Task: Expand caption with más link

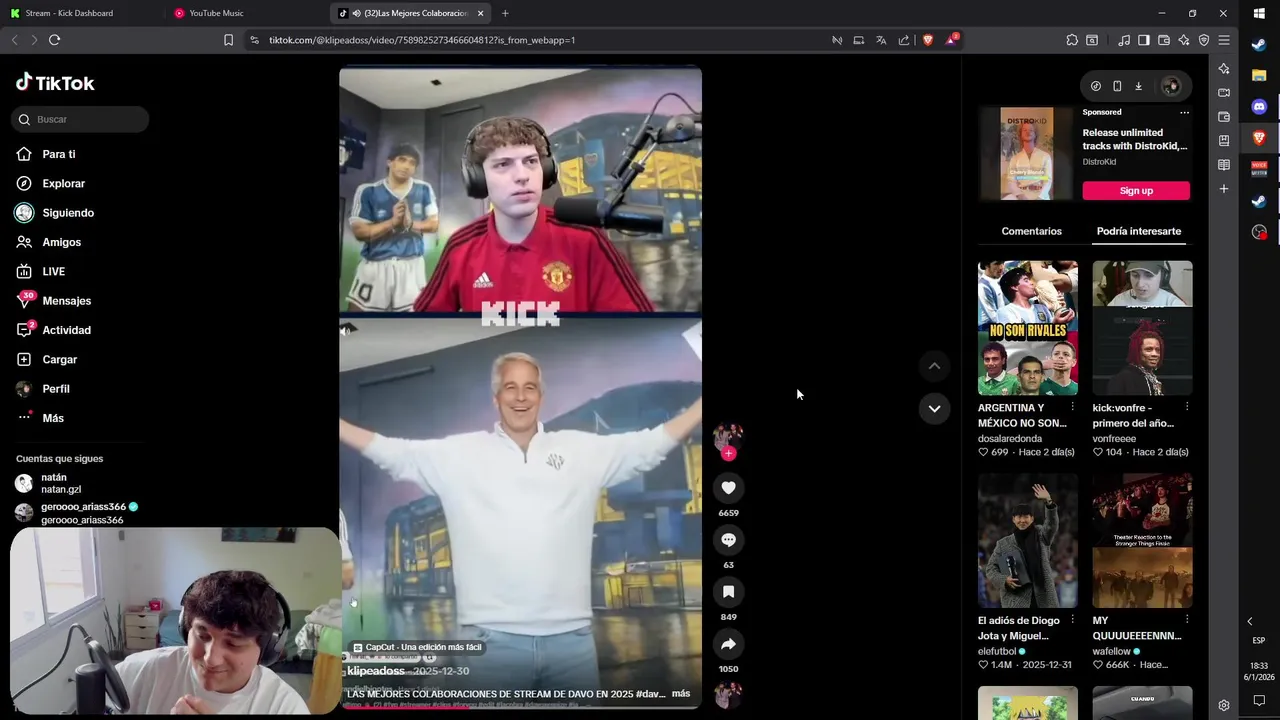Action: click(x=681, y=693)
